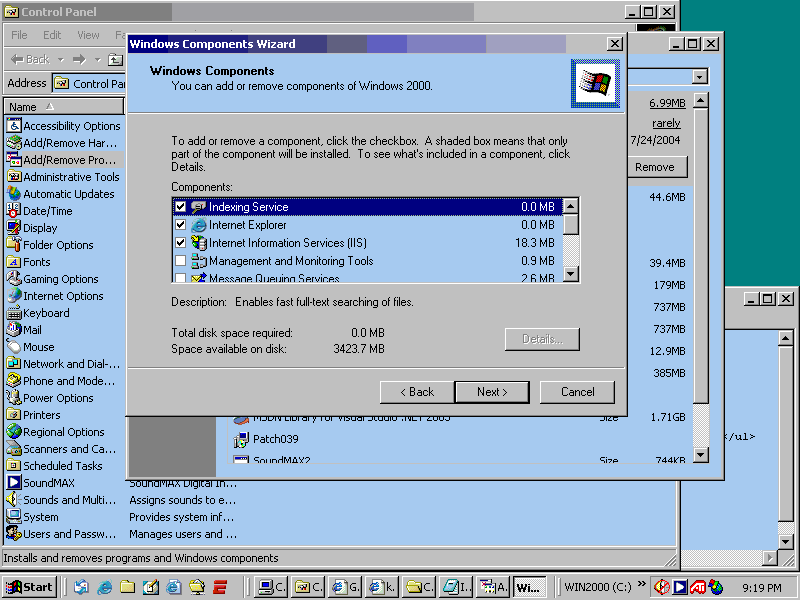Select the Users and Passwords icon
This screenshot has width=800, height=600.
pos(14,534)
